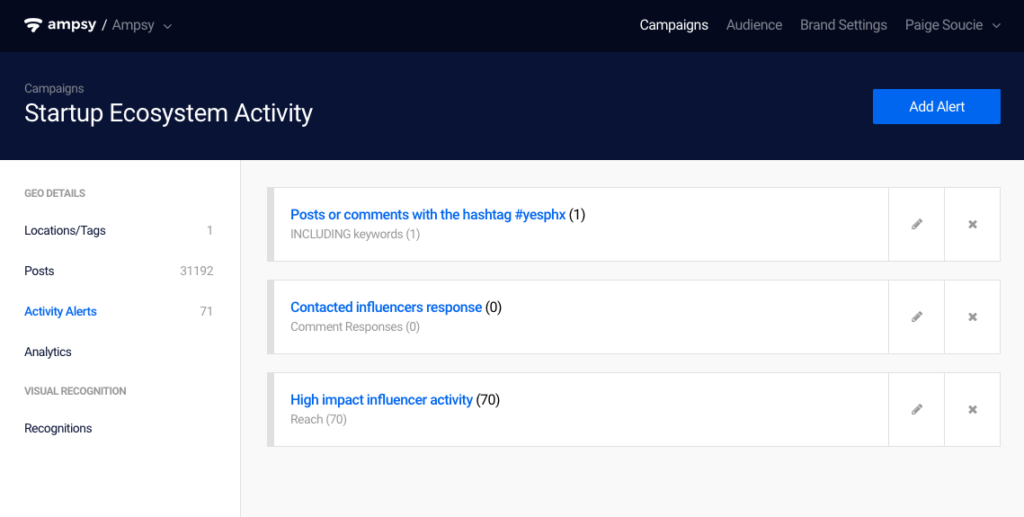
Task: Open Posts or comments with hashtag #yesphx link
Action: [x=428, y=215]
